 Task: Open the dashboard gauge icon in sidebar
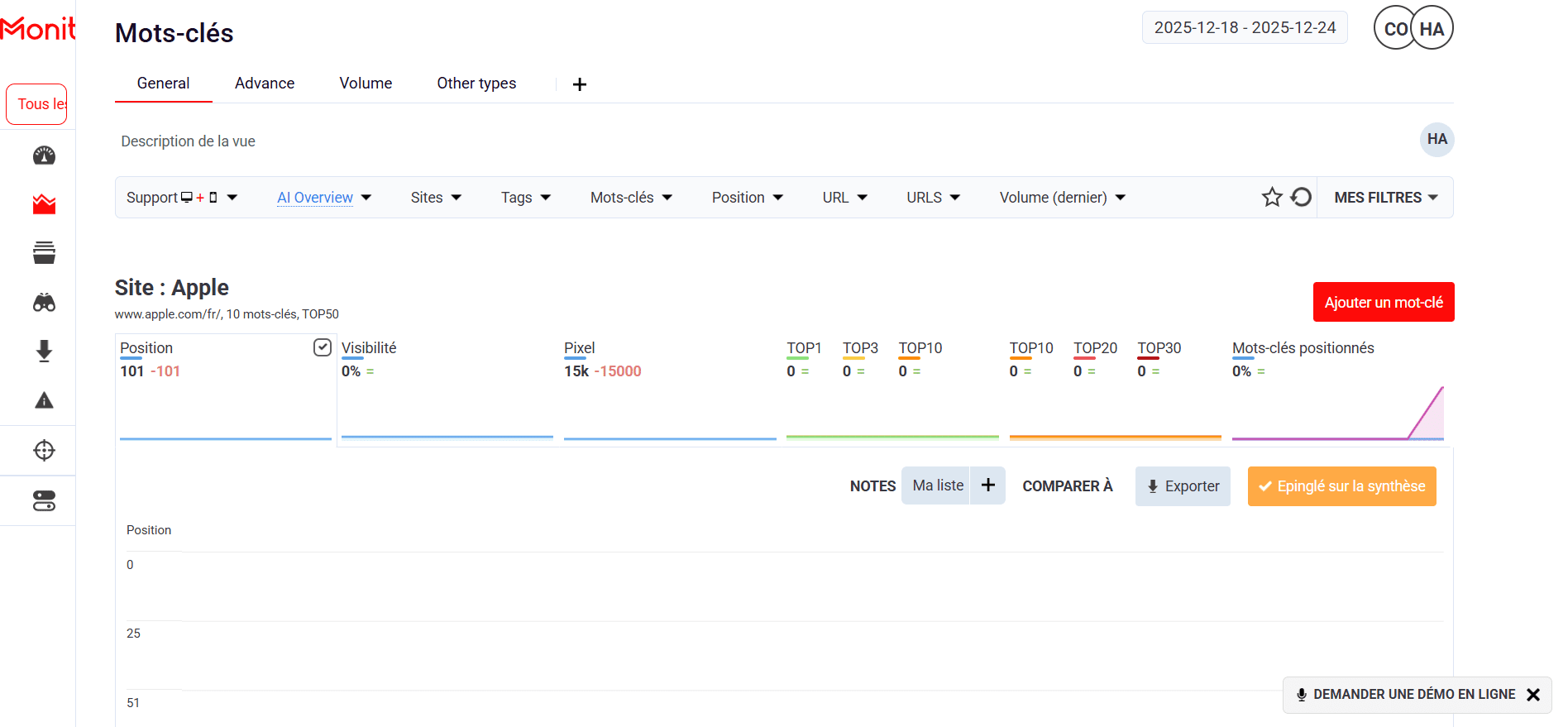tap(44, 155)
